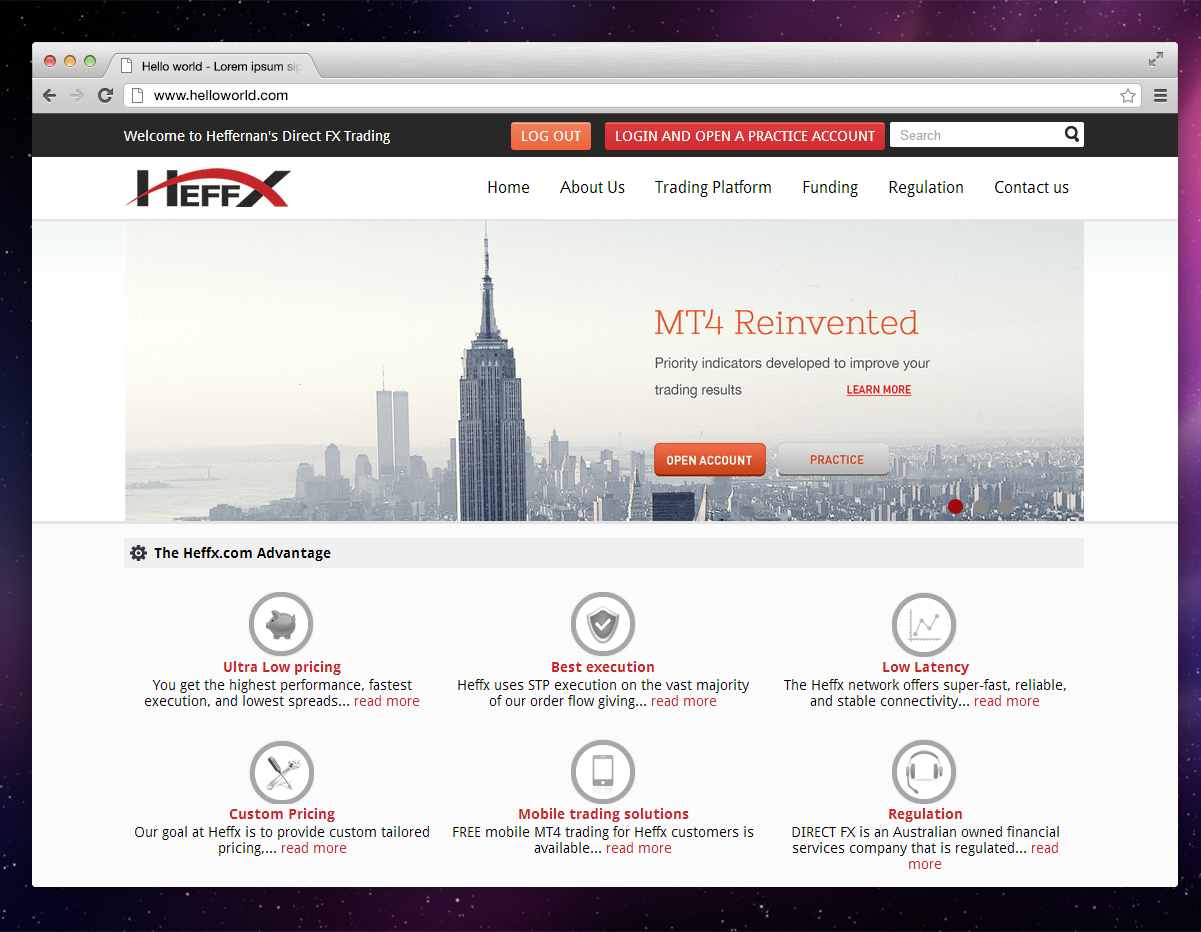Click the orange OPEN ACCOUNT button

(x=710, y=460)
